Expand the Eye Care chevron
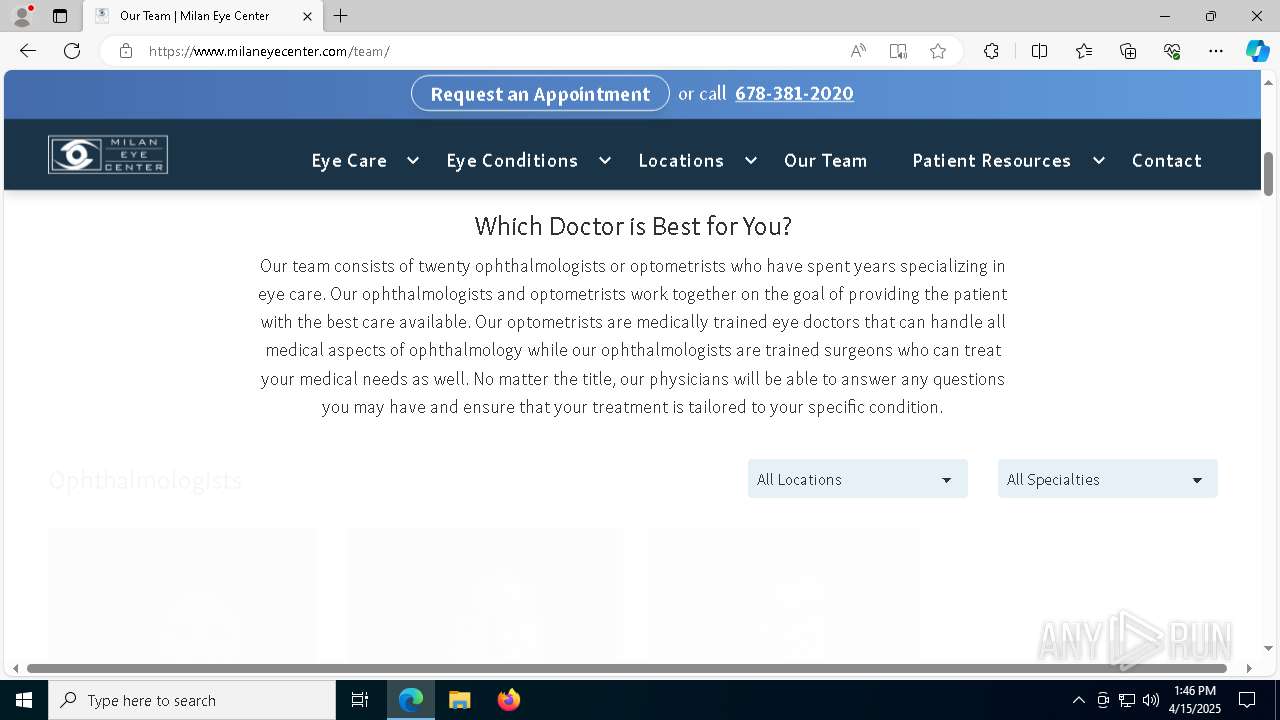 tap(413, 160)
